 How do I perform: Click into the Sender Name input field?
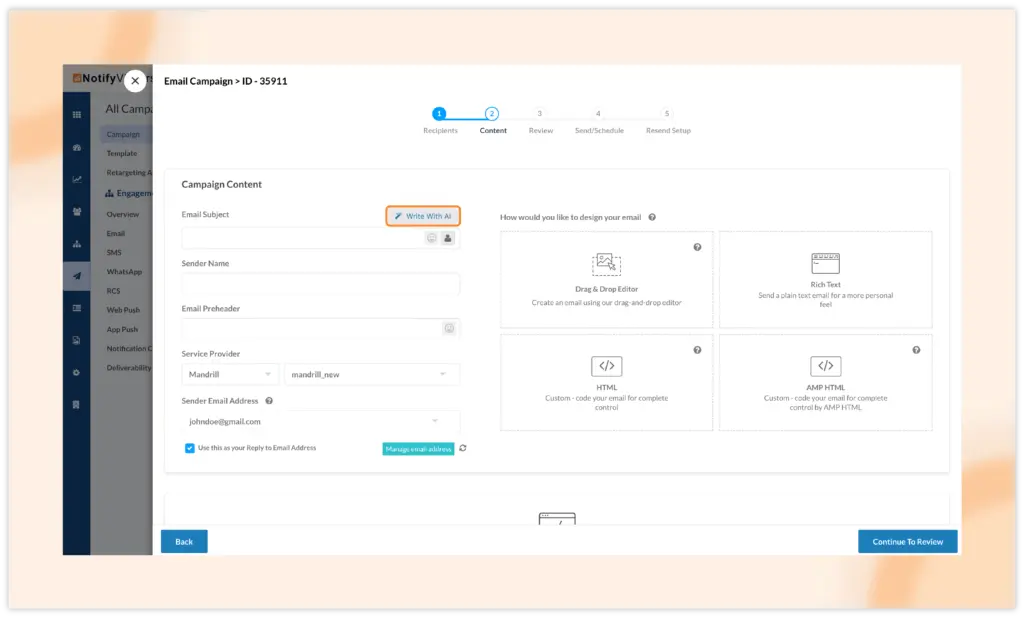point(320,284)
